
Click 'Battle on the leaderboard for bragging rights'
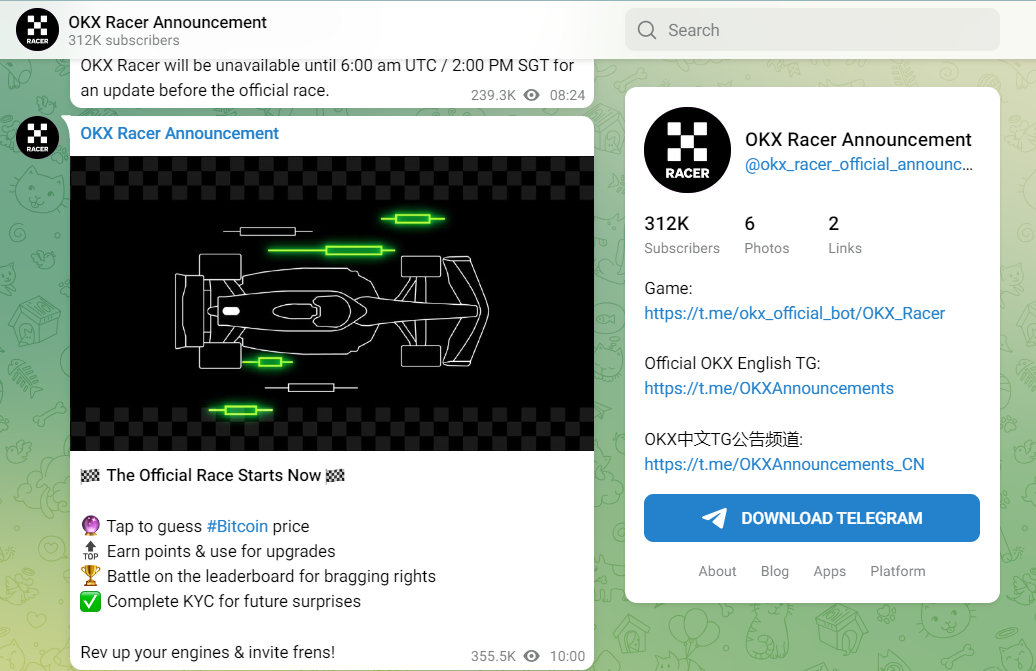point(271,577)
